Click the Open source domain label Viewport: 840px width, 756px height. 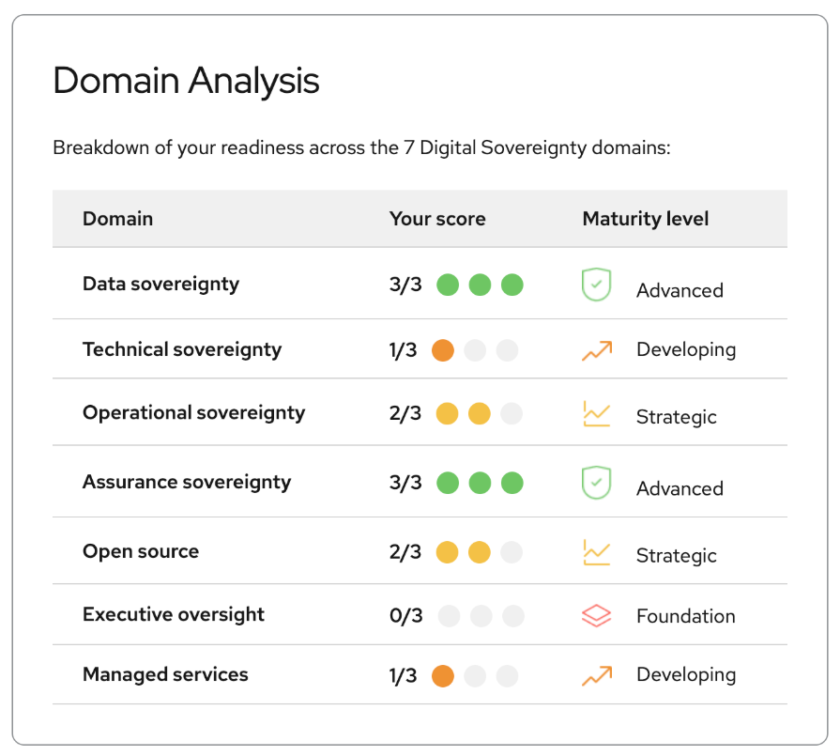pyautogui.click(x=141, y=551)
